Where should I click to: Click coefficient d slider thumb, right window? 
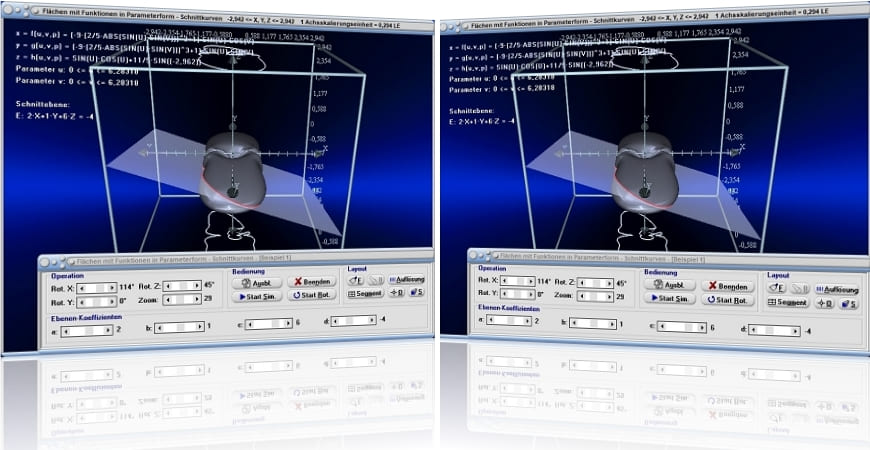[770, 330]
